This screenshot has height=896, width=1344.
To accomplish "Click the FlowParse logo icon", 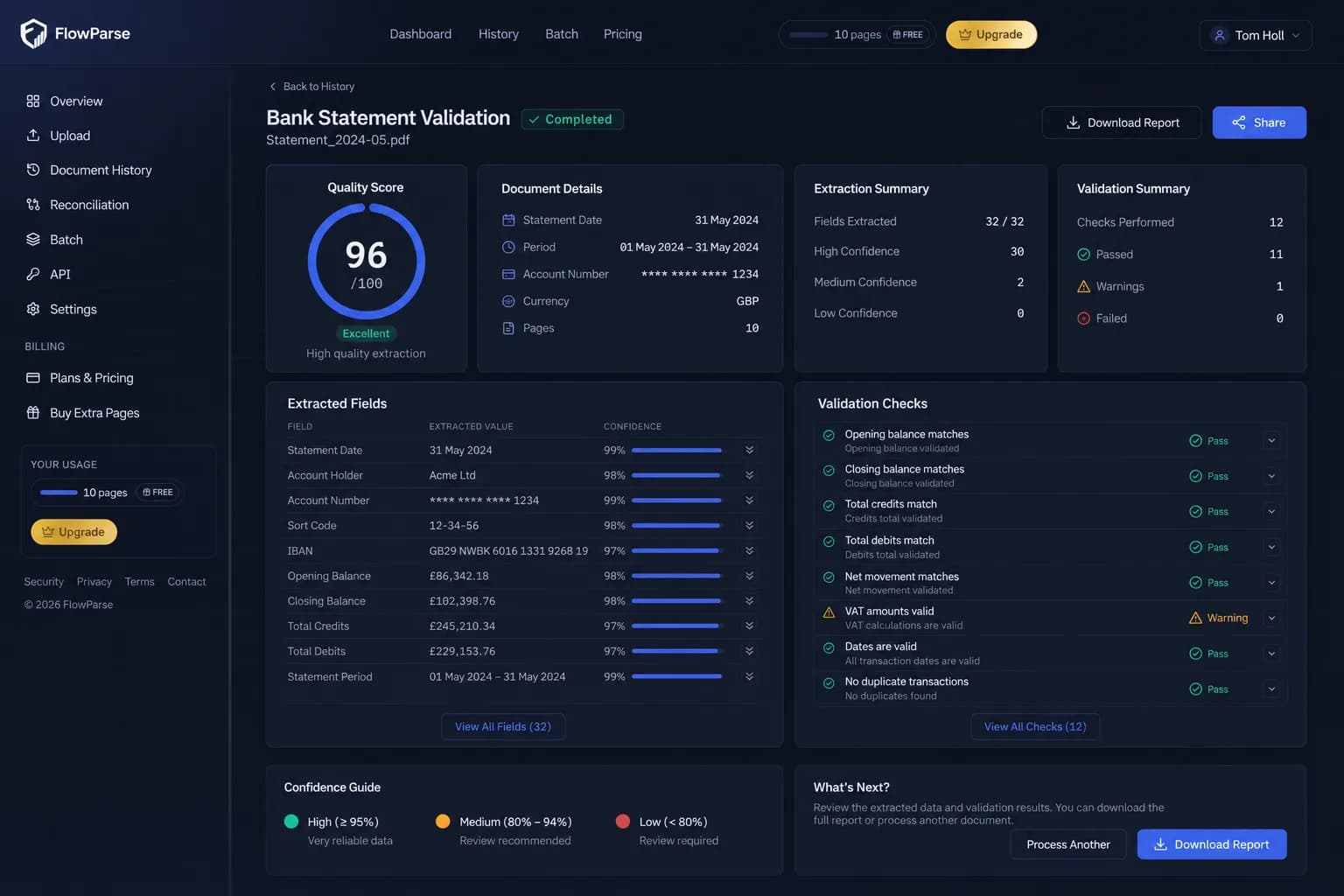I will pos(33,33).
